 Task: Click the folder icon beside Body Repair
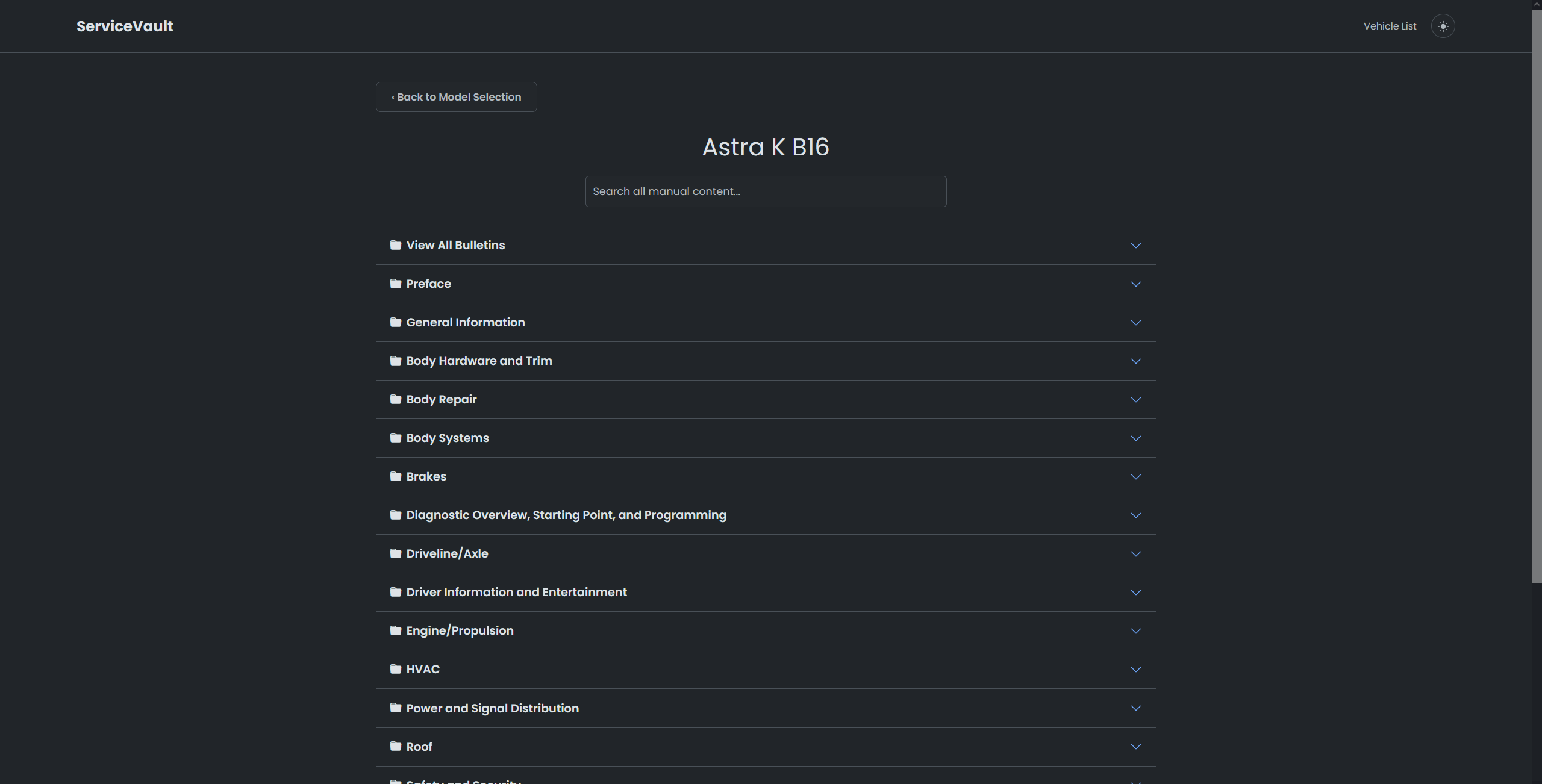pyautogui.click(x=396, y=399)
